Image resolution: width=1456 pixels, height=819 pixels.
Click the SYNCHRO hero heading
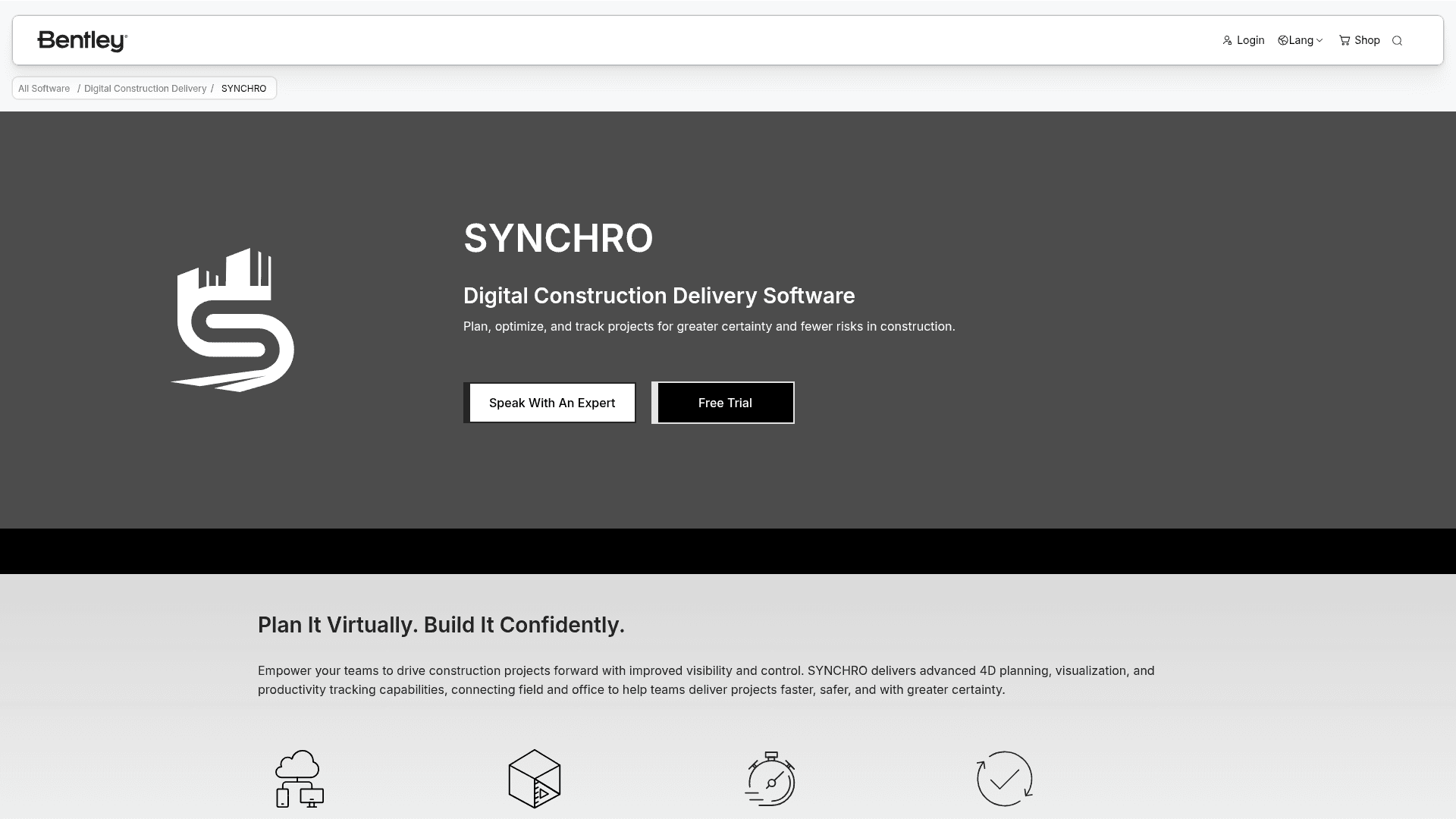[558, 238]
